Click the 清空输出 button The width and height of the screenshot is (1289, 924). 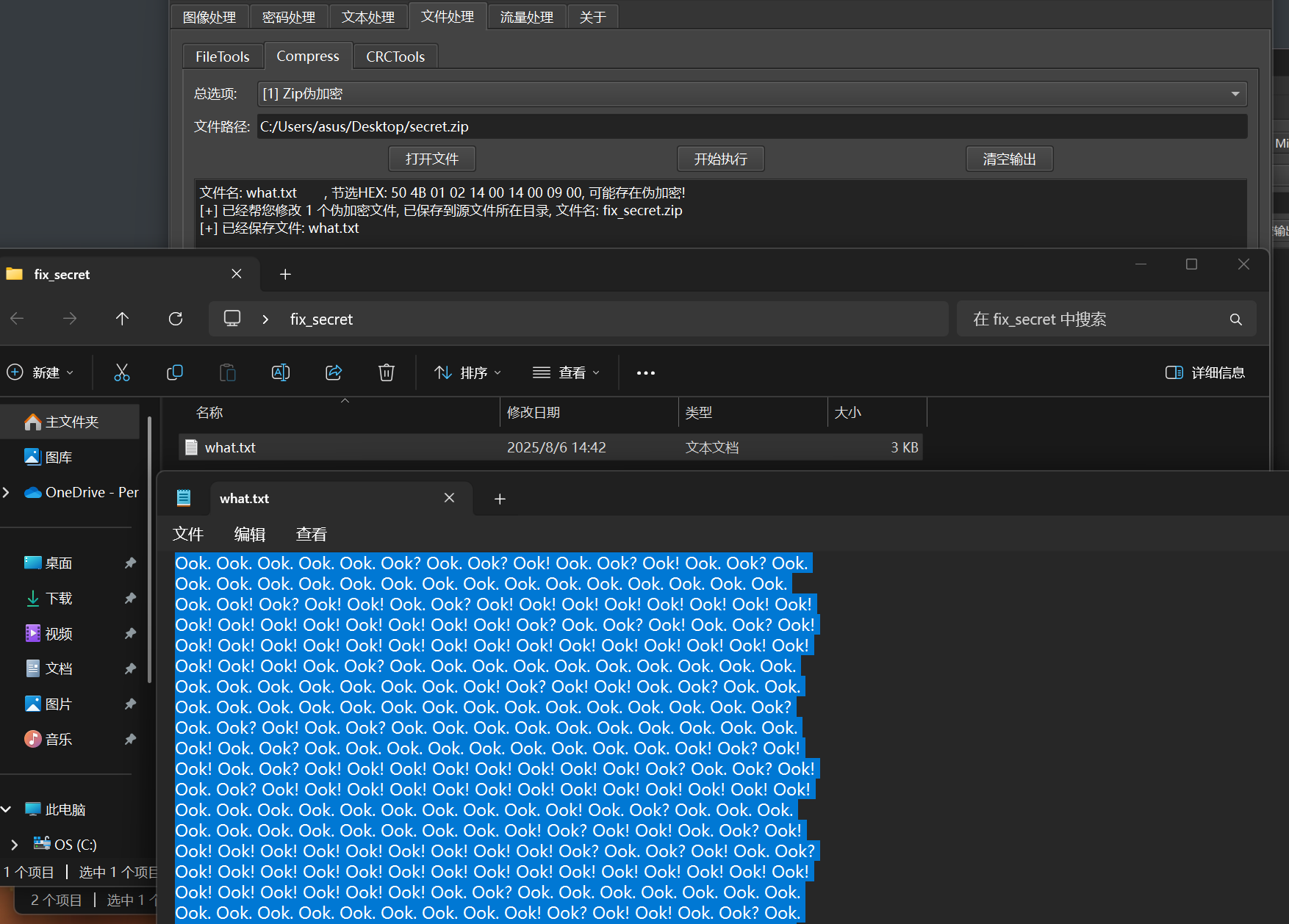[x=1009, y=159]
